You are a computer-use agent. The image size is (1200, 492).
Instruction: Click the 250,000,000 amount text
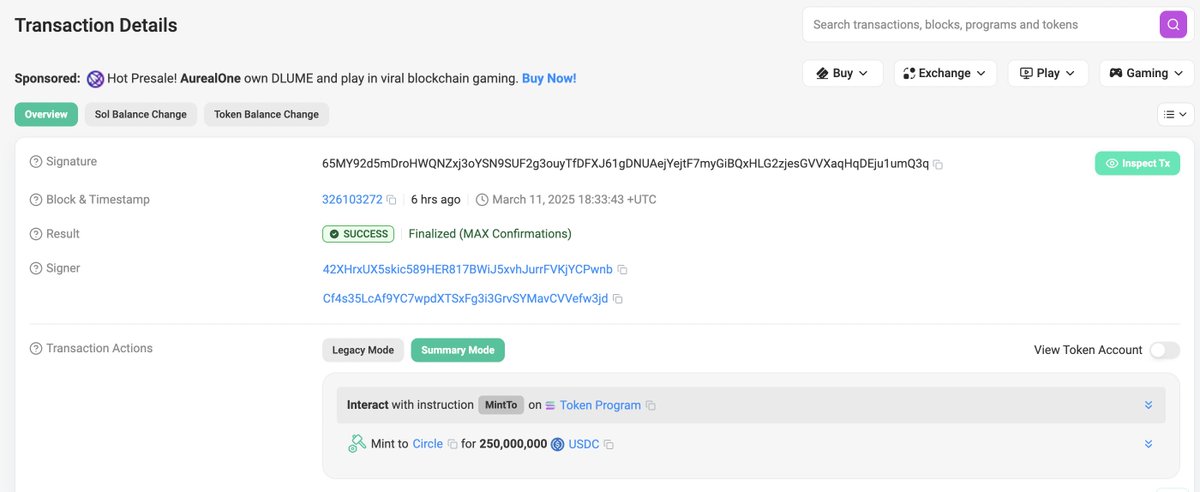click(513, 444)
